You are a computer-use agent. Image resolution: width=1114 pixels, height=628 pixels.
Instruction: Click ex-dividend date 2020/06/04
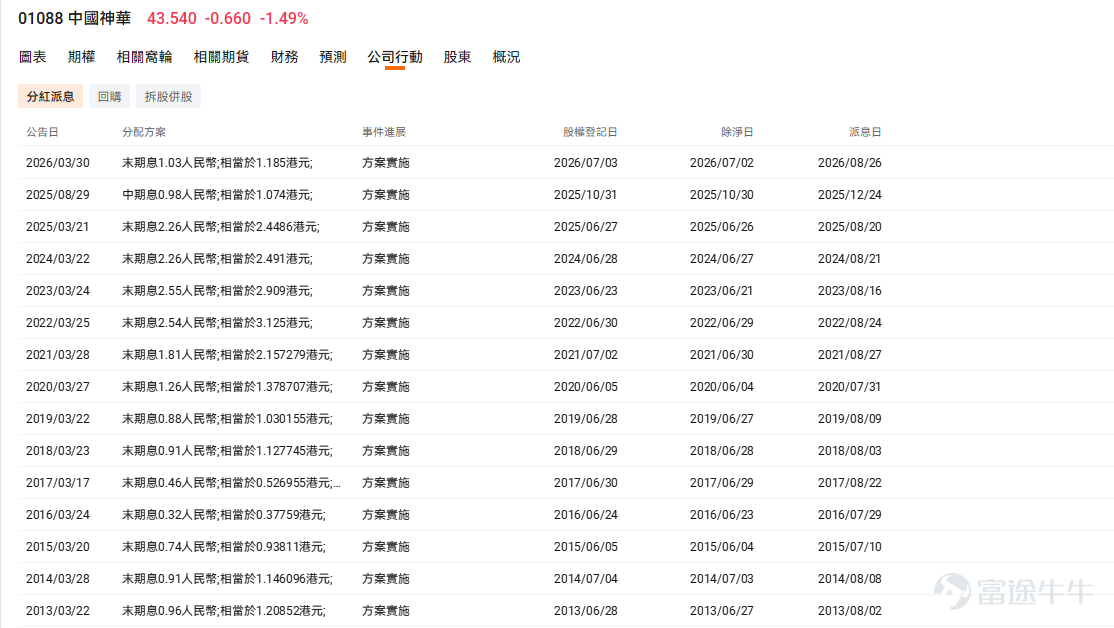point(722,386)
